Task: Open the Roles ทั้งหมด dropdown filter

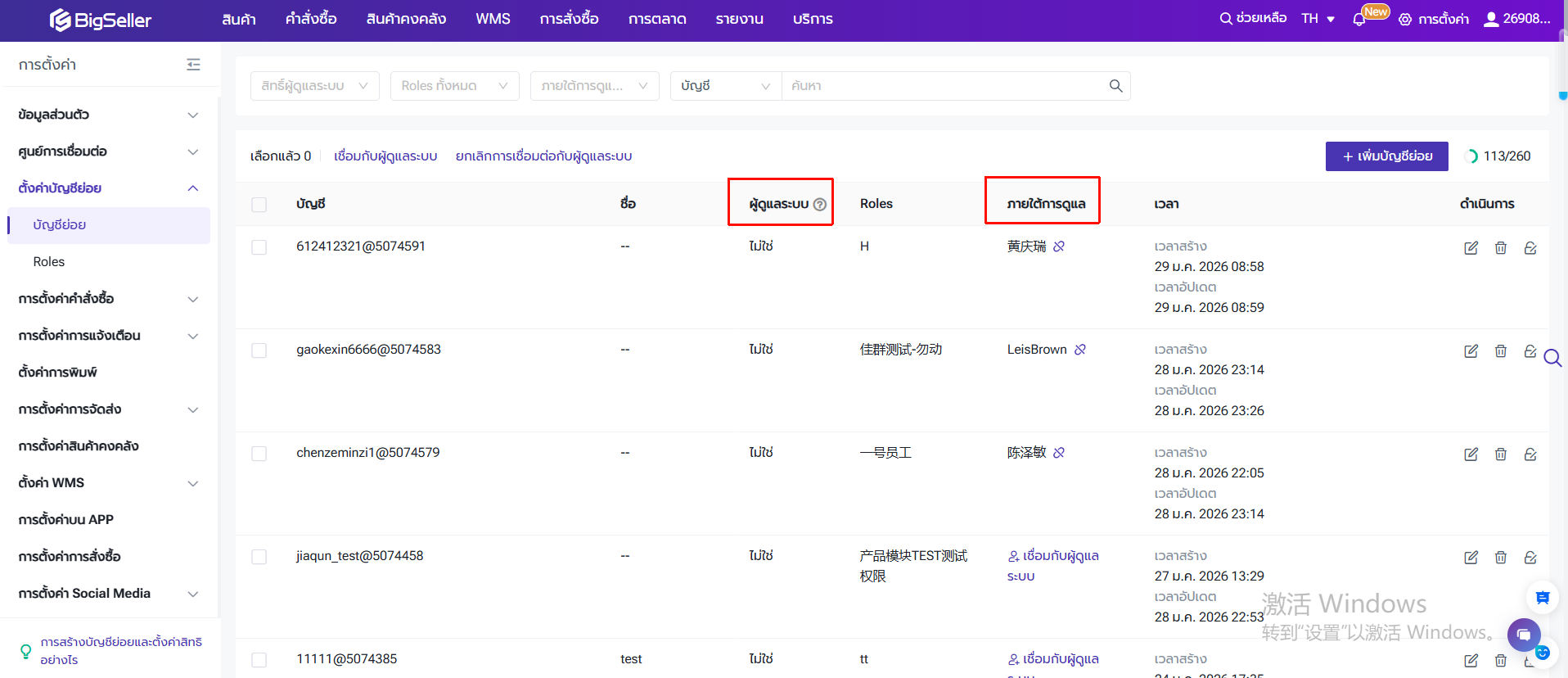Action: point(454,86)
